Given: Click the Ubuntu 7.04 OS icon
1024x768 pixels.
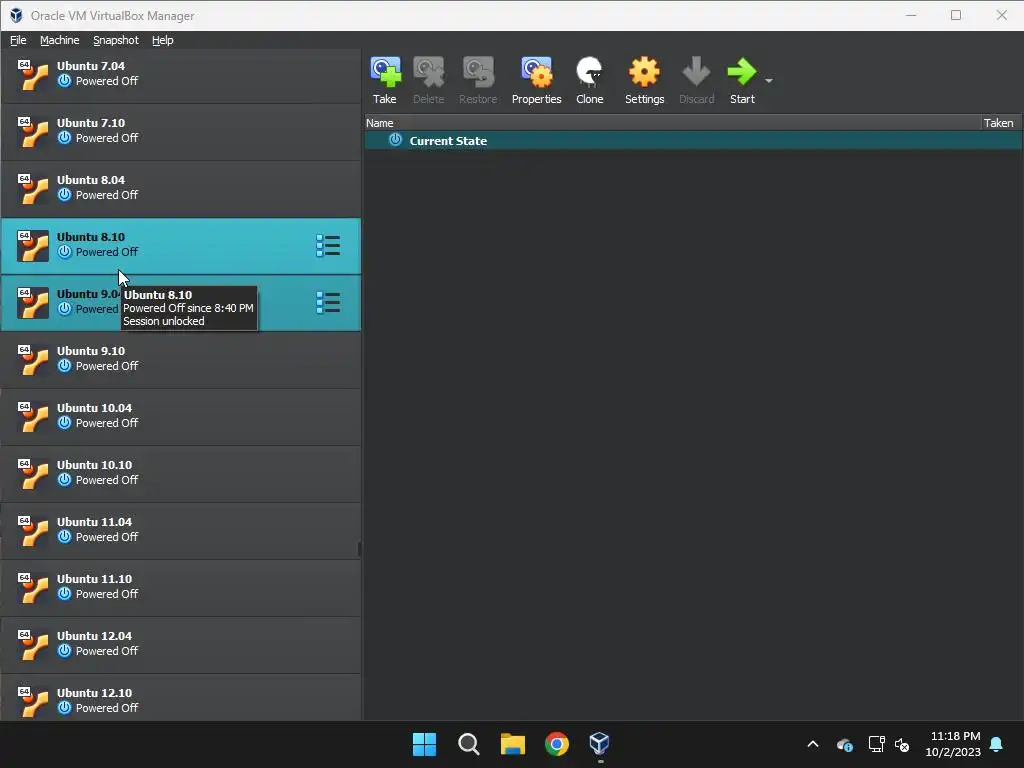Looking at the screenshot, I should [x=33, y=75].
